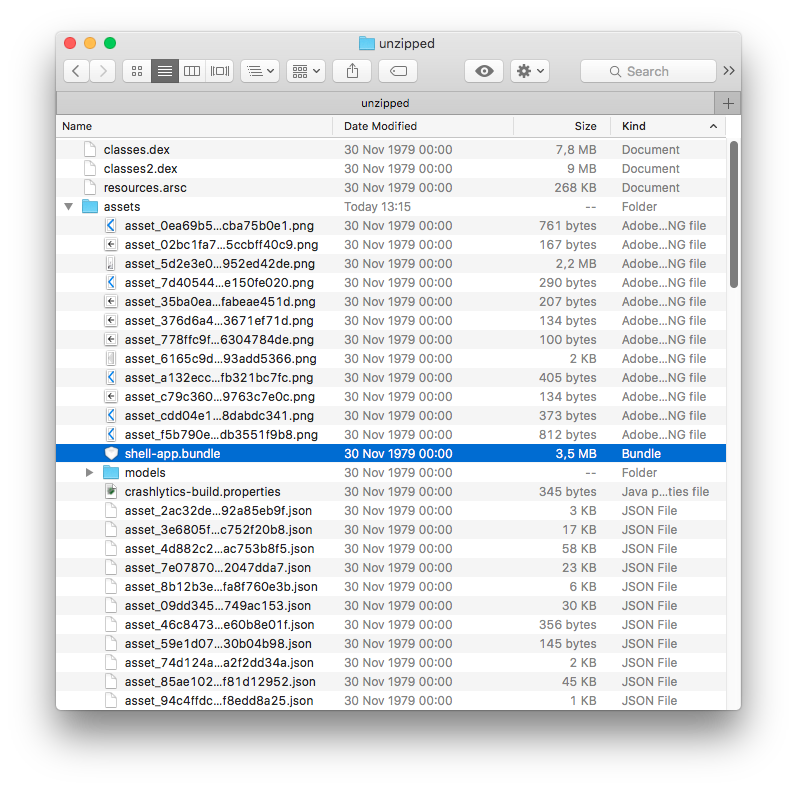The image size is (797, 790).
Task: Add a new tab with plus button
Action: tap(728, 104)
